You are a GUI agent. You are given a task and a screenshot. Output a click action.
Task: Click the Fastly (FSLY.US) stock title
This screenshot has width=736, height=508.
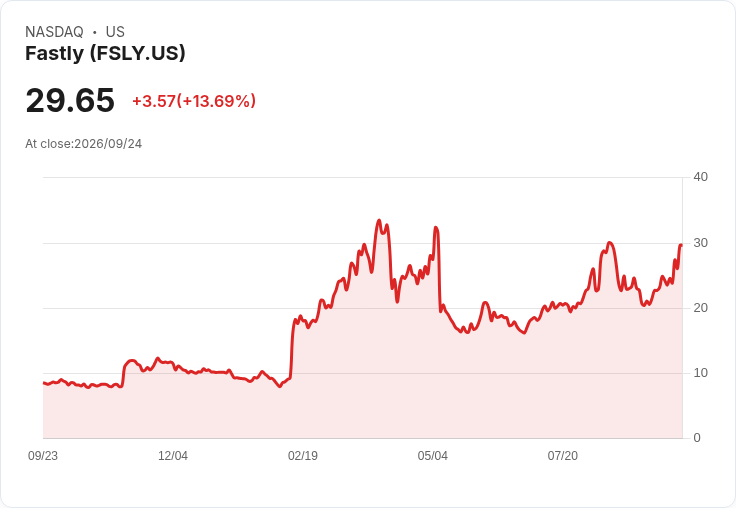tap(105, 54)
